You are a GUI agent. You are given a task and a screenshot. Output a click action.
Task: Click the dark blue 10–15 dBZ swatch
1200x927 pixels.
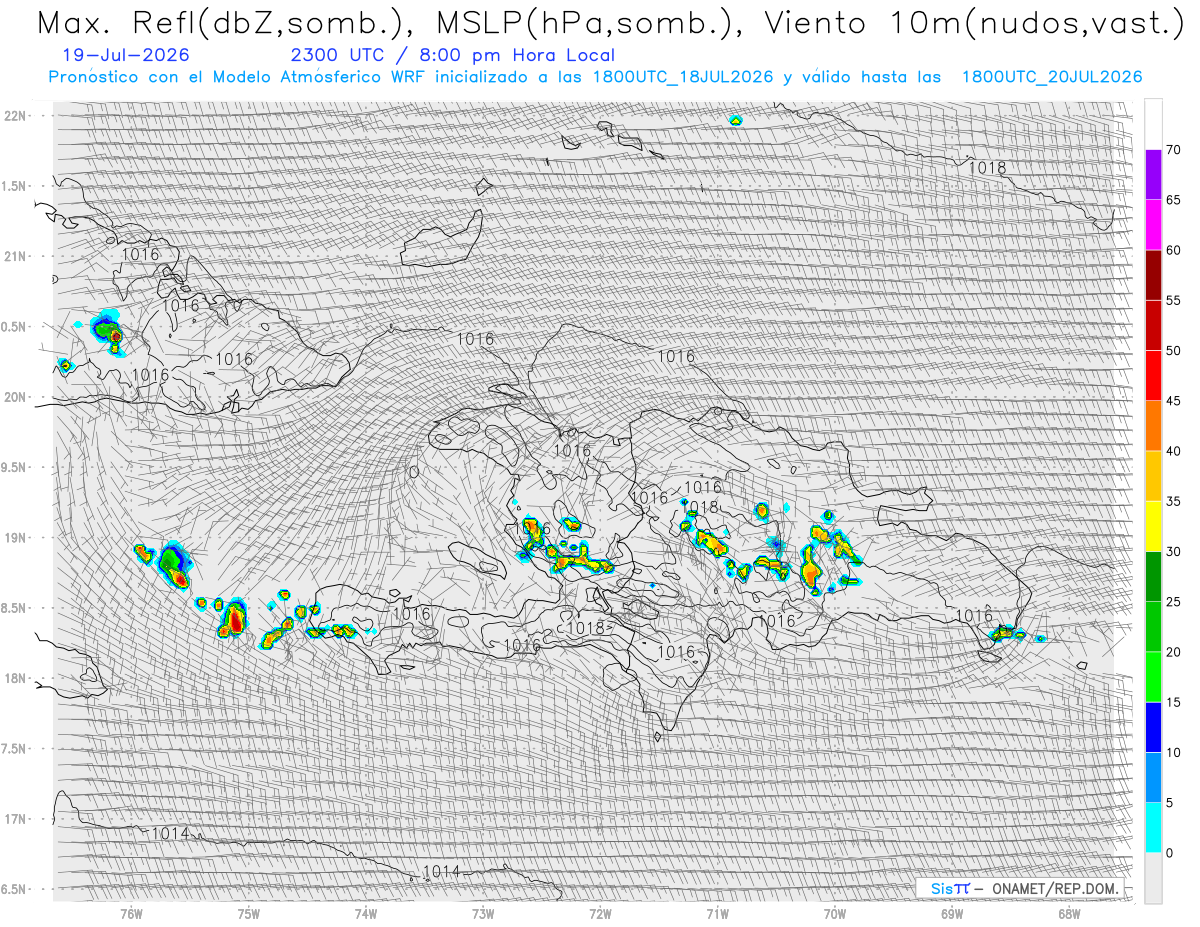click(1153, 728)
